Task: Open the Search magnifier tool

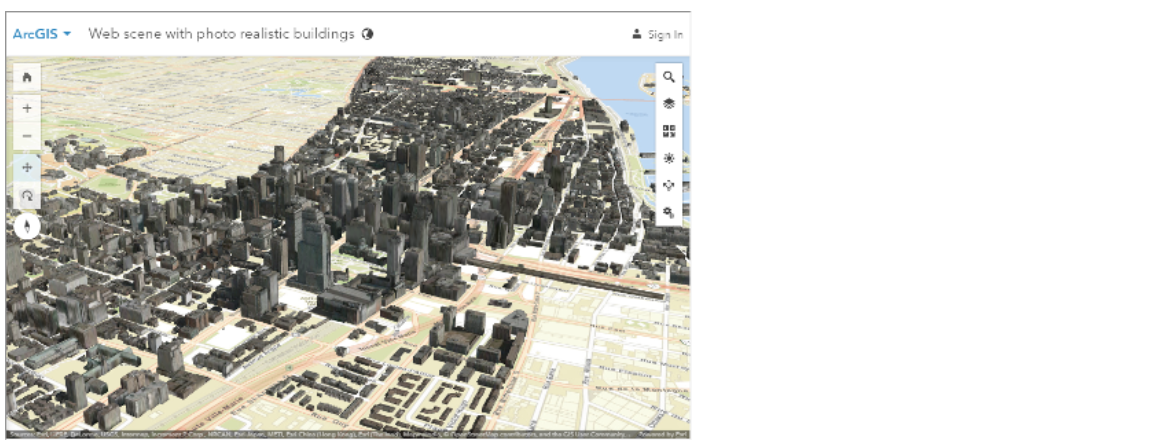Action: coord(669,77)
